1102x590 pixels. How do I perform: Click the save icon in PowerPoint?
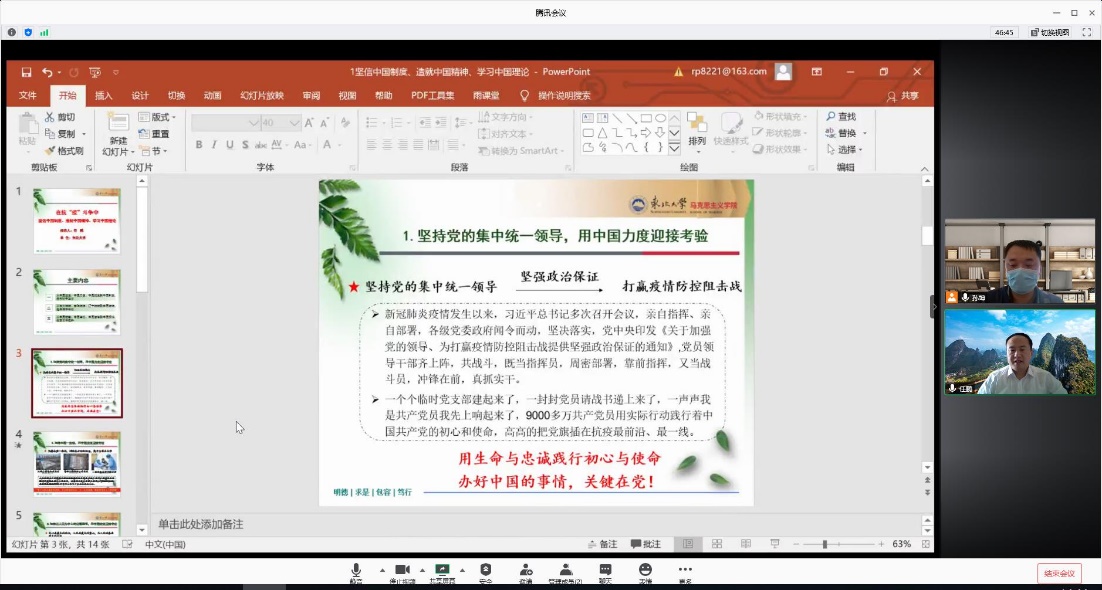coord(25,72)
